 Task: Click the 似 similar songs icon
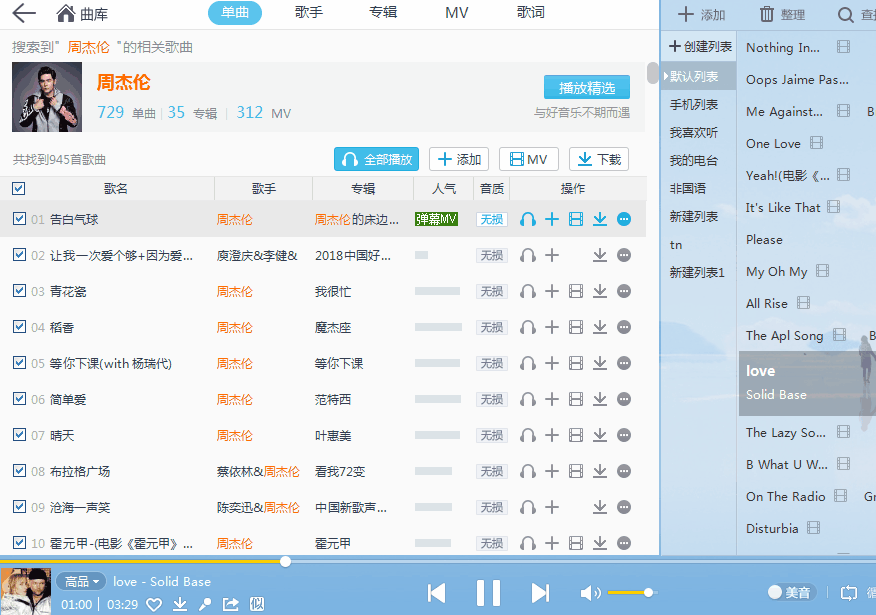coord(256,604)
